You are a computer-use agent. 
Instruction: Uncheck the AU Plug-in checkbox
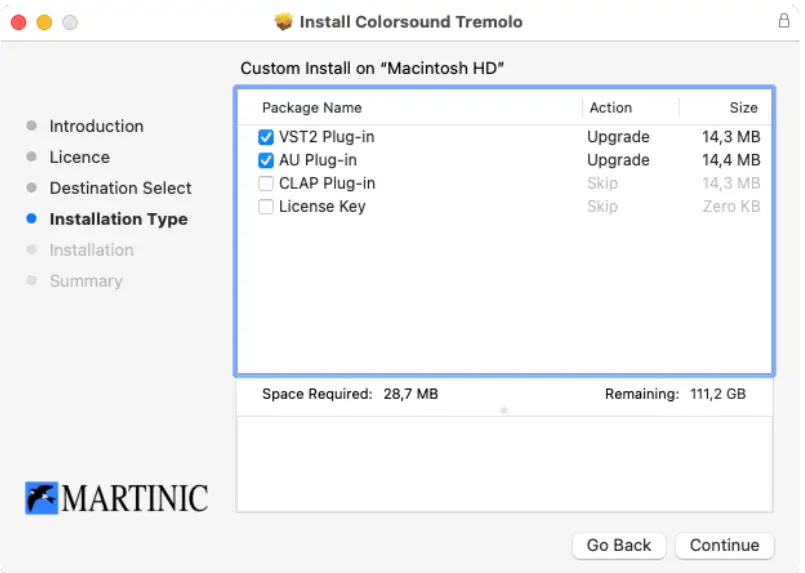(x=265, y=160)
